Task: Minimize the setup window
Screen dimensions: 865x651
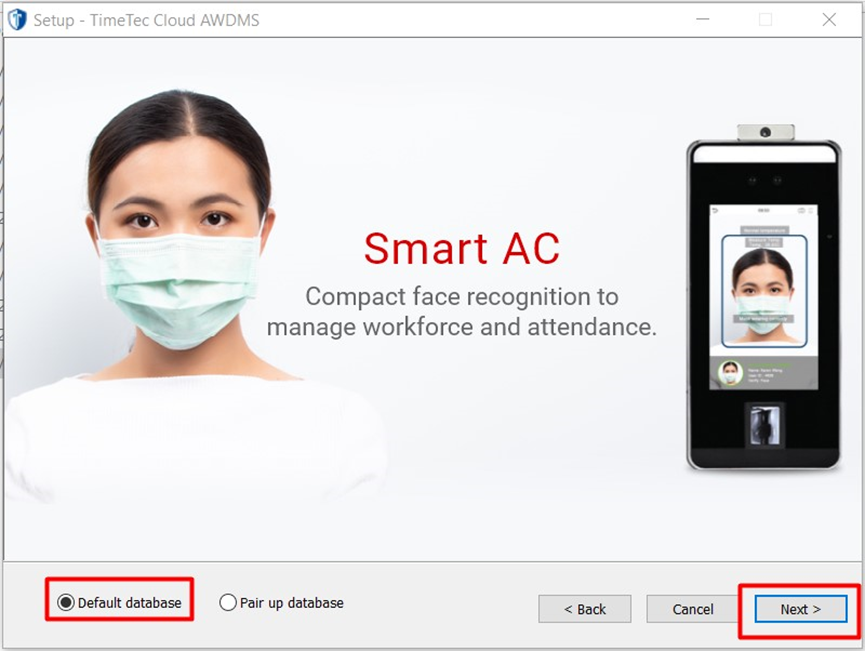Action: [x=702, y=19]
